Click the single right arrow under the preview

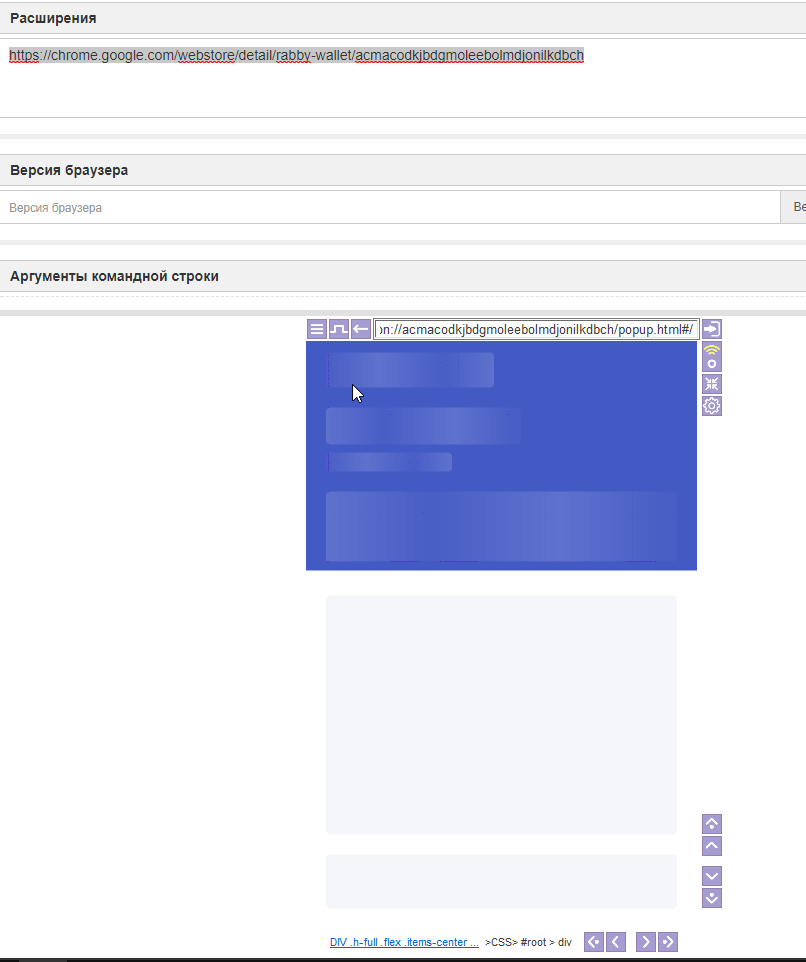coord(645,941)
